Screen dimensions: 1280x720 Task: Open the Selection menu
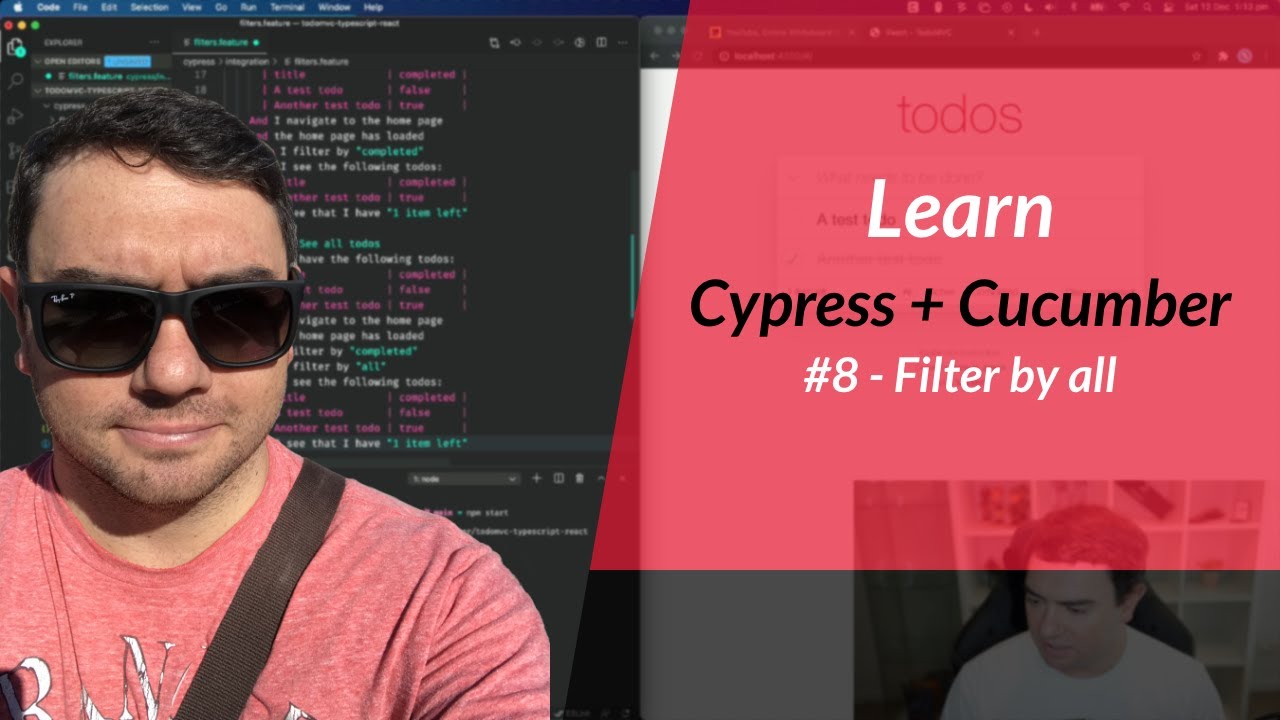pos(149,7)
